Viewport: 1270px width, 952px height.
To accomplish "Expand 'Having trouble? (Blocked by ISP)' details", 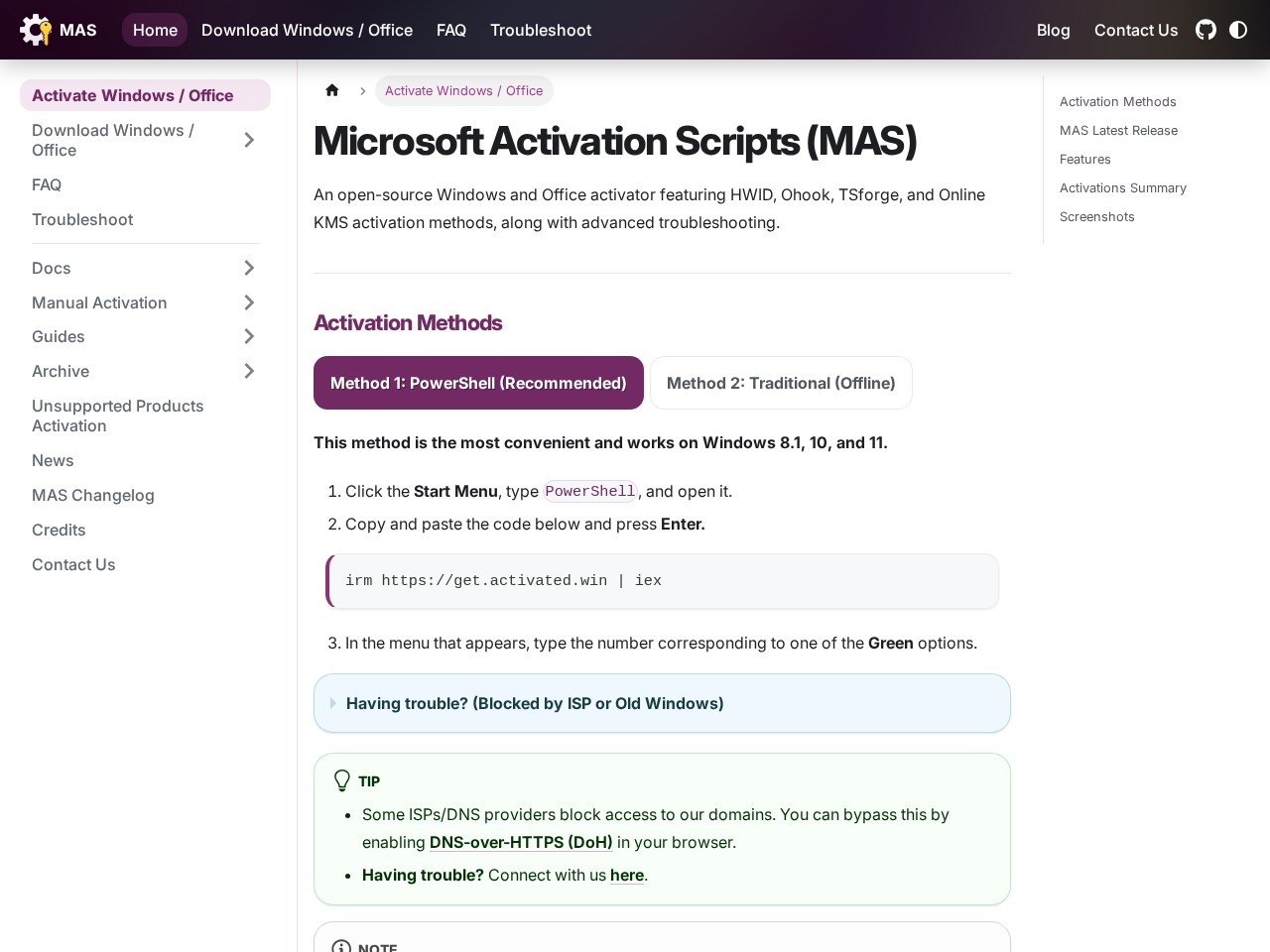I will point(662,703).
